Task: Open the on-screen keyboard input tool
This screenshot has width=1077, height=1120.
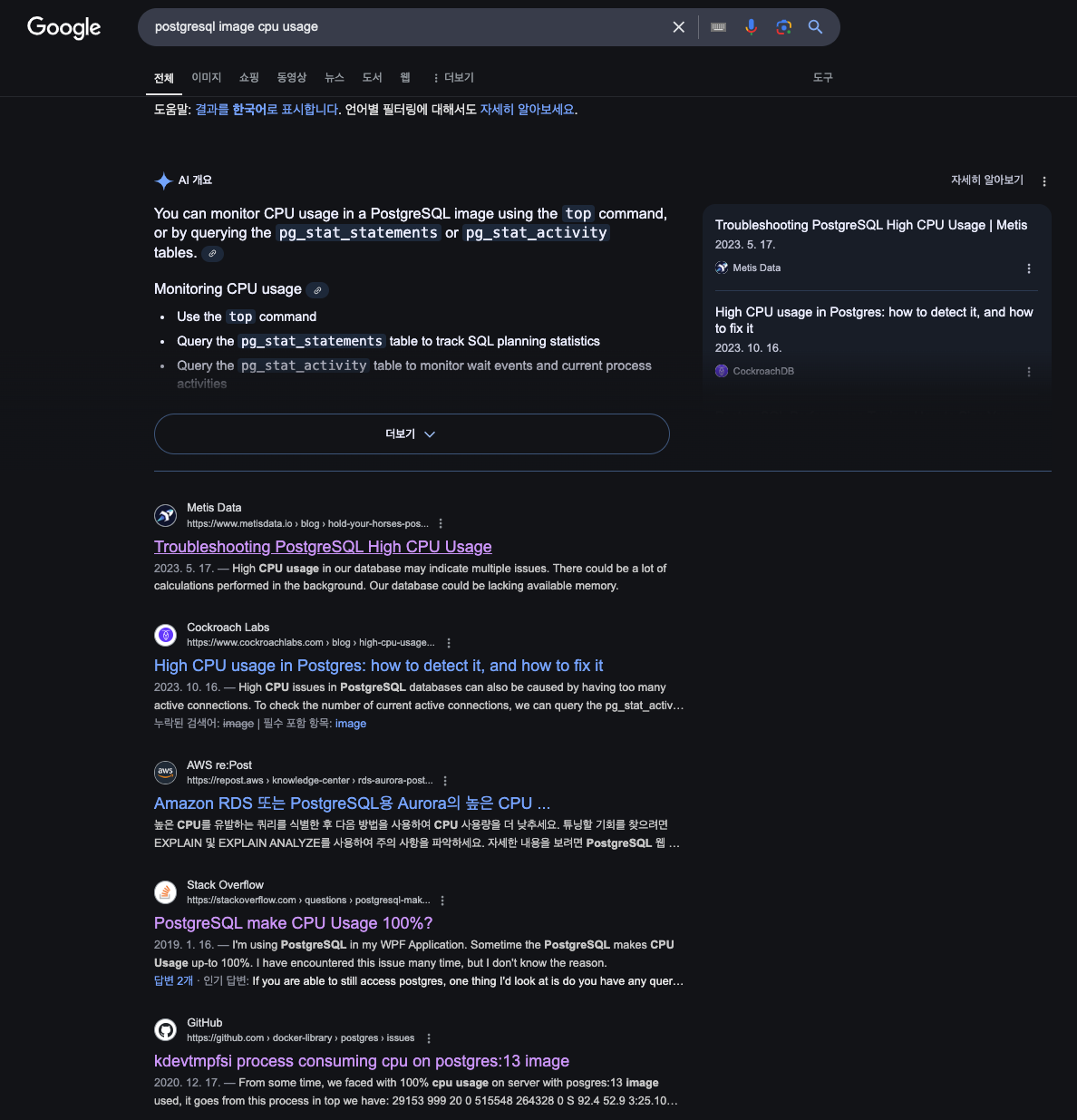Action: tap(719, 27)
